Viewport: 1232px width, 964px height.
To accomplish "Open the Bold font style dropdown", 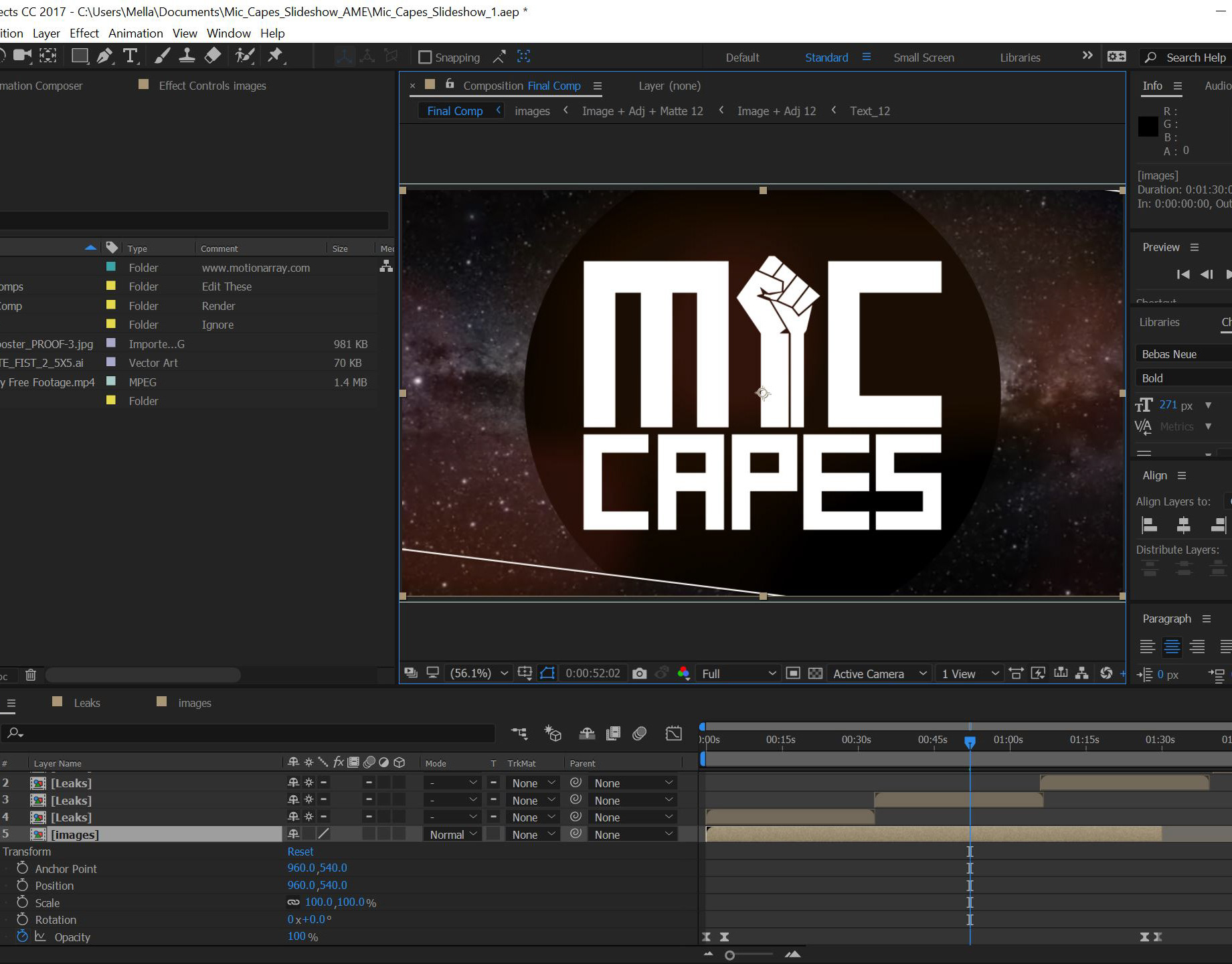I will pos(1183,378).
